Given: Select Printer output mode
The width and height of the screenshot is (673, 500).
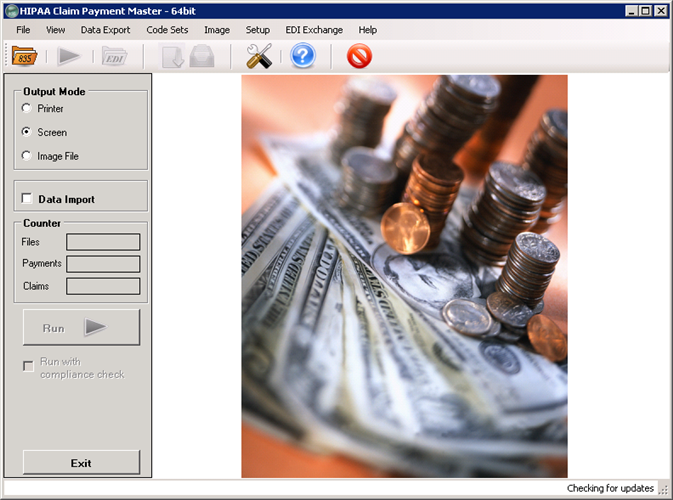Looking at the screenshot, I should pos(26,108).
